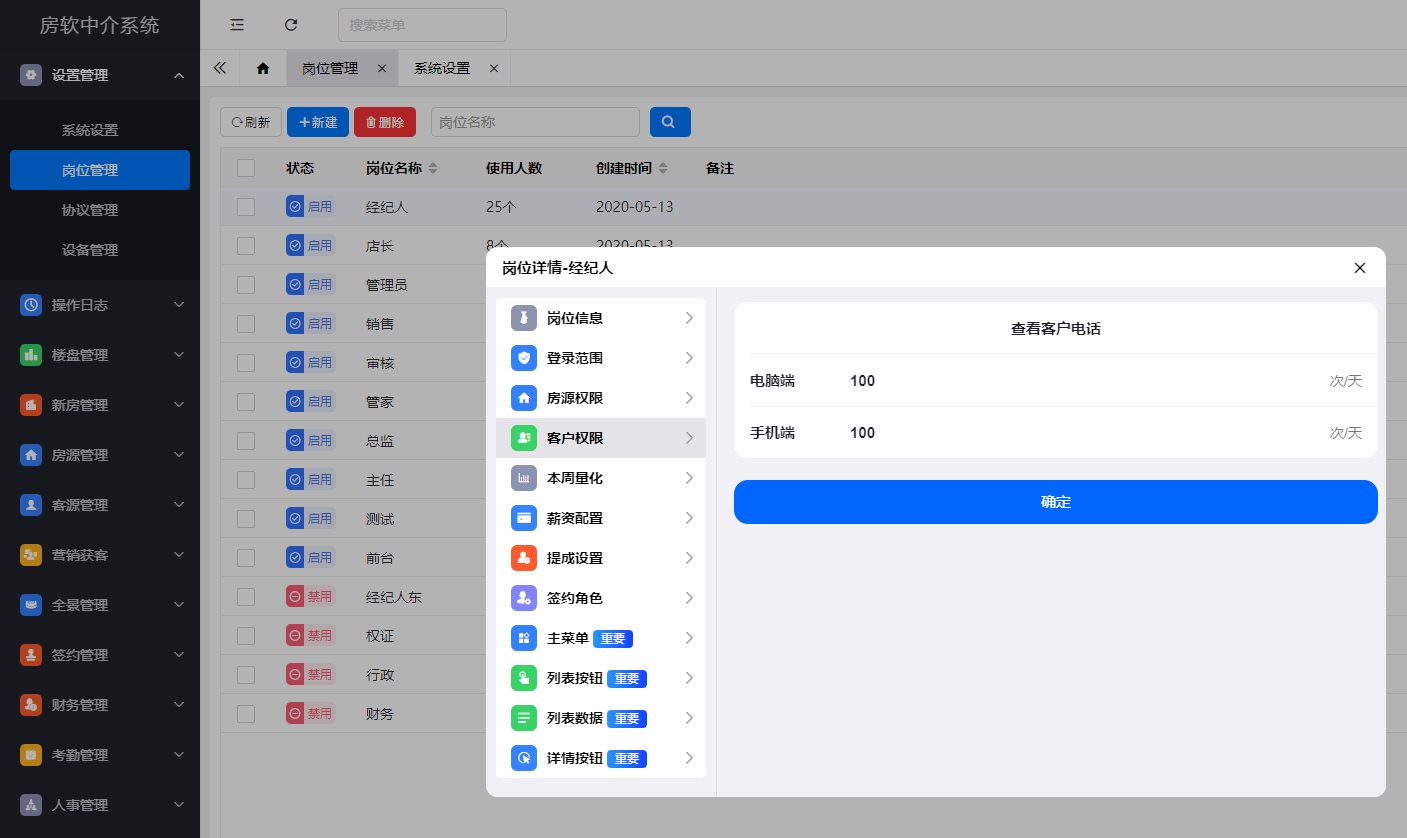1407x838 pixels.
Task: Click the 财务管理 icon in sidebar
Action: click(31, 705)
